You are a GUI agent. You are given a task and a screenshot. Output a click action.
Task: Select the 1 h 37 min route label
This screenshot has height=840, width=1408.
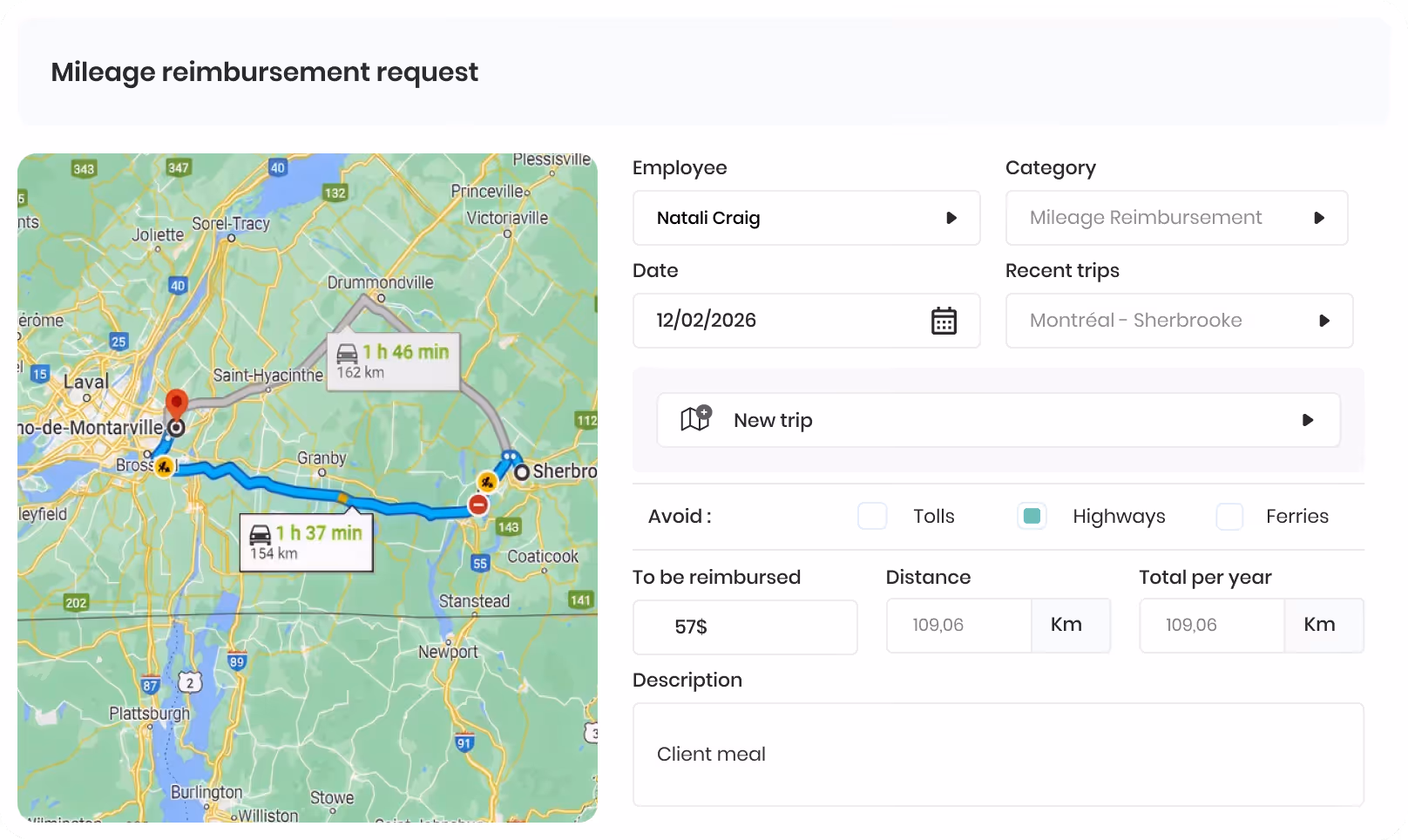click(x=306, y=542)
